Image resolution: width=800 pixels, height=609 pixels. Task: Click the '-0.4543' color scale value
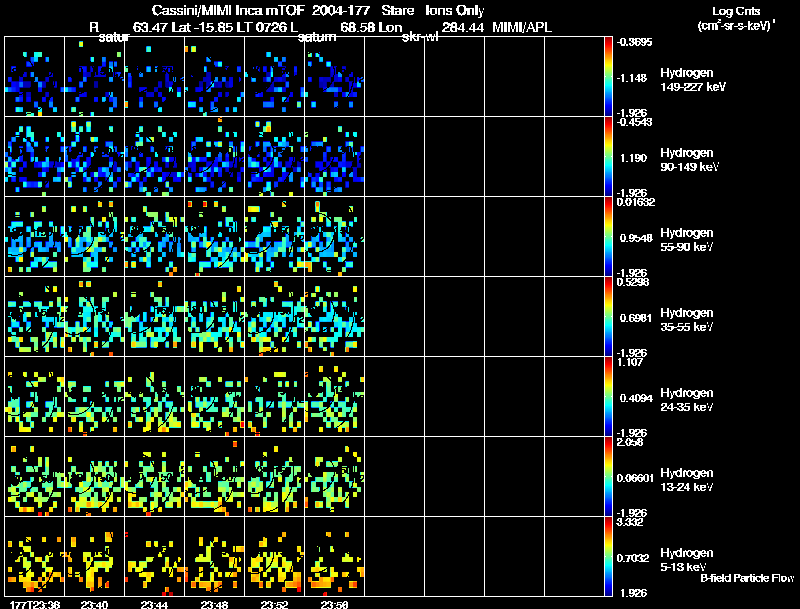point(634,122)
